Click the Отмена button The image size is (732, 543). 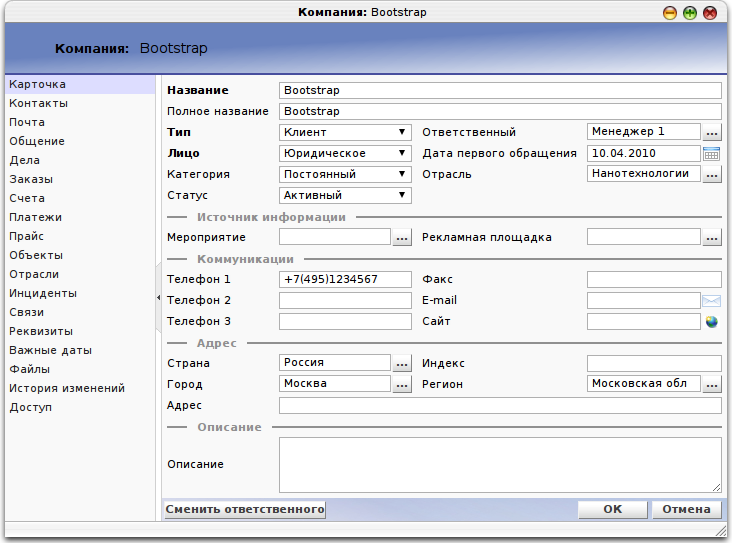686,509
